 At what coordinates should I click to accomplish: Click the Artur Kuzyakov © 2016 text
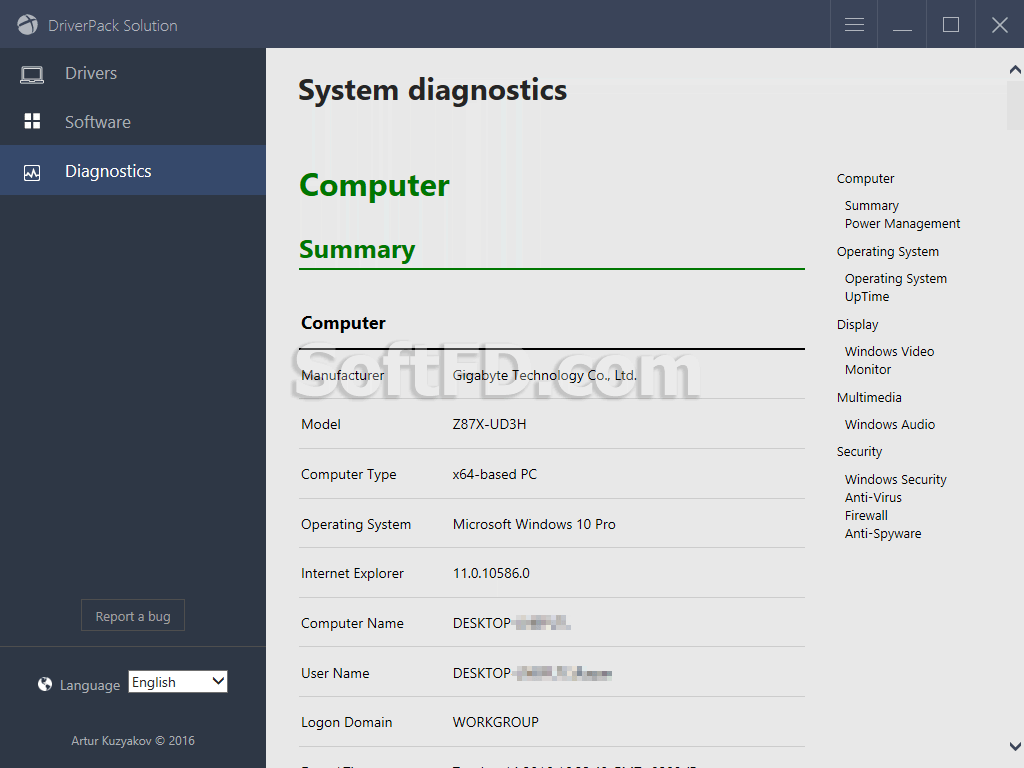point(133,741)
